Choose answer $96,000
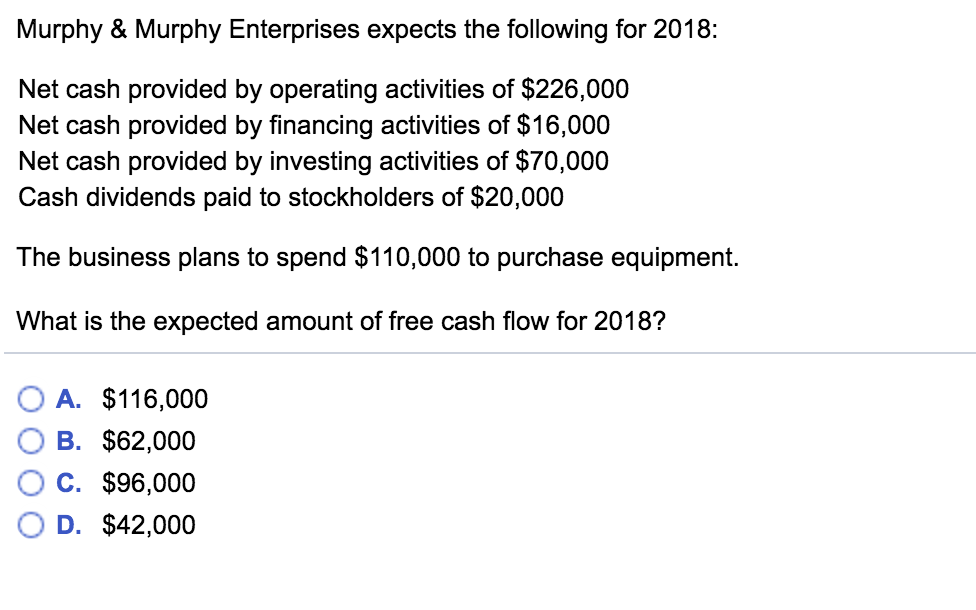The image size is (976, 610). pyautogui.click(x=146, y=483)
